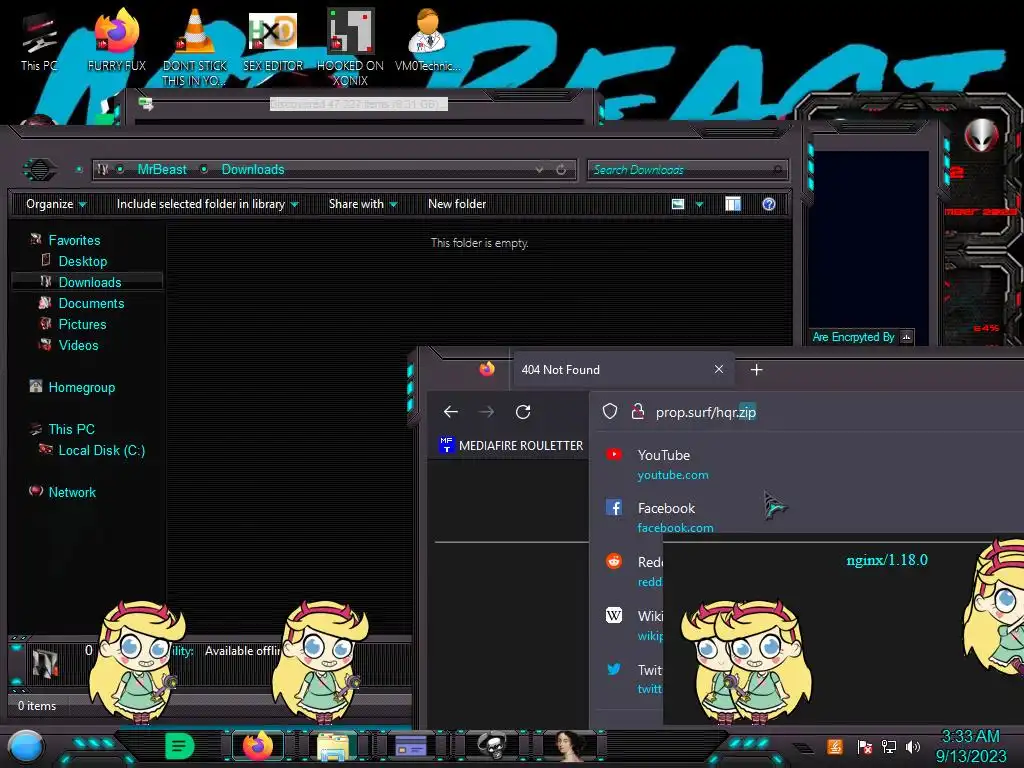Click the Alienware head gadget icon
The image size is (1024, 768).
pyautogui.click(x=982, y=135)
